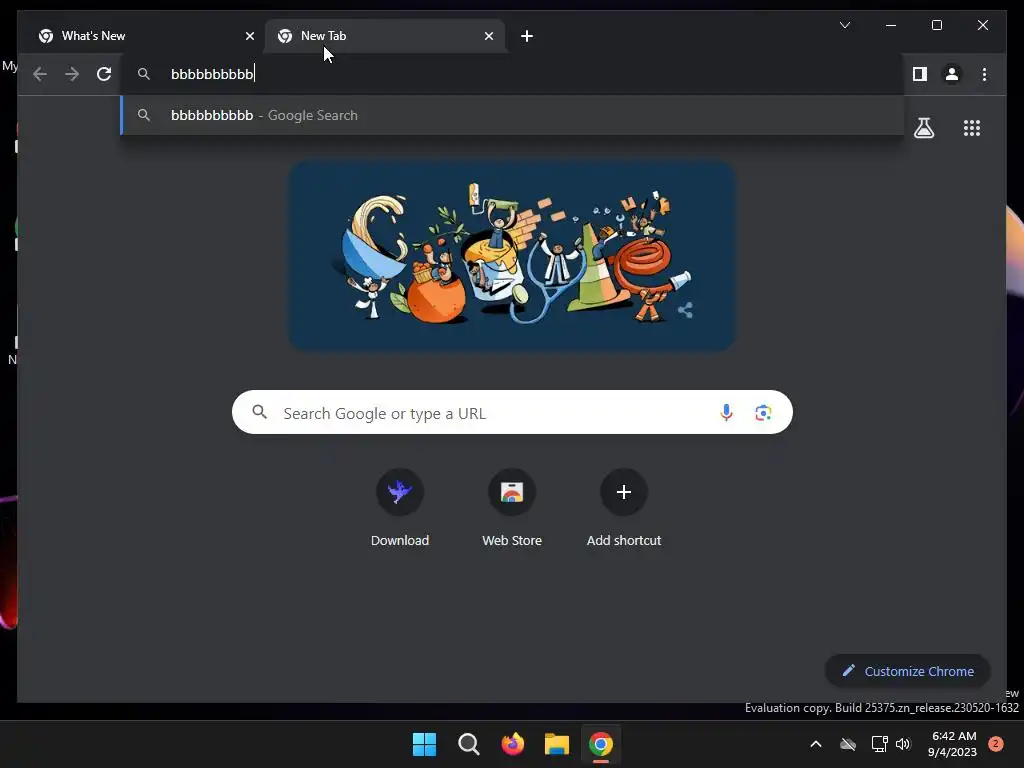Close the New Tab tab
Screen dimensions: 1024x768
coord(488,36)
